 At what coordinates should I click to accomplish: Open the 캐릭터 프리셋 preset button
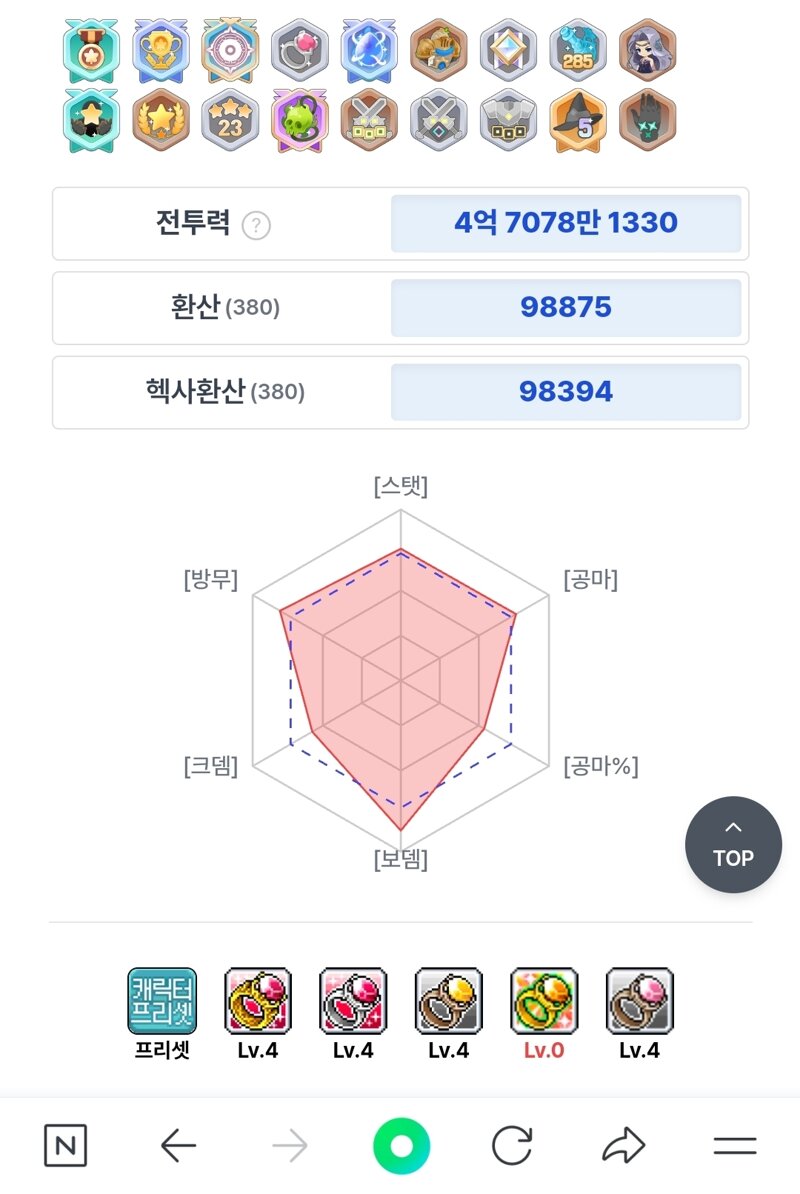(x=162, y=1014)
